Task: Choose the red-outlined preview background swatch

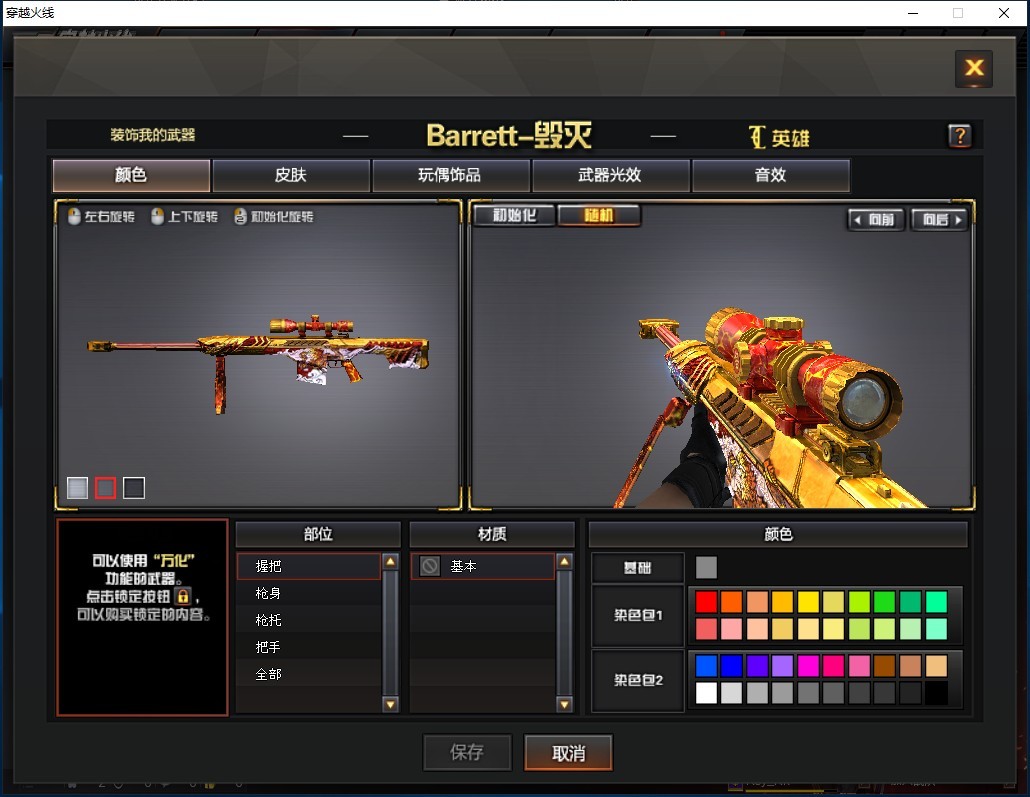Action: click(106, 488)
